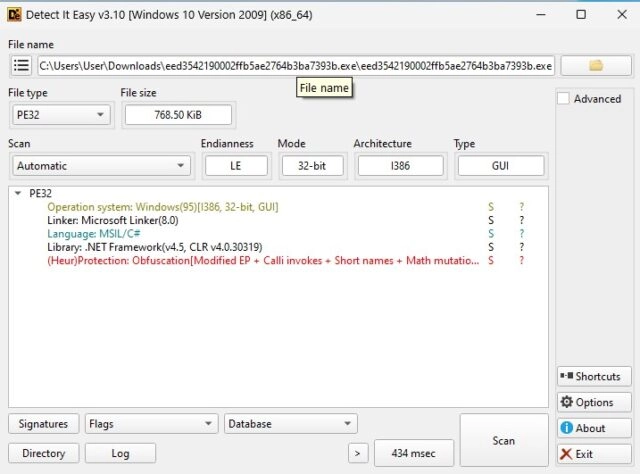
Task: Click the File size 768.50 KiB field
Action: coord(178,115)
